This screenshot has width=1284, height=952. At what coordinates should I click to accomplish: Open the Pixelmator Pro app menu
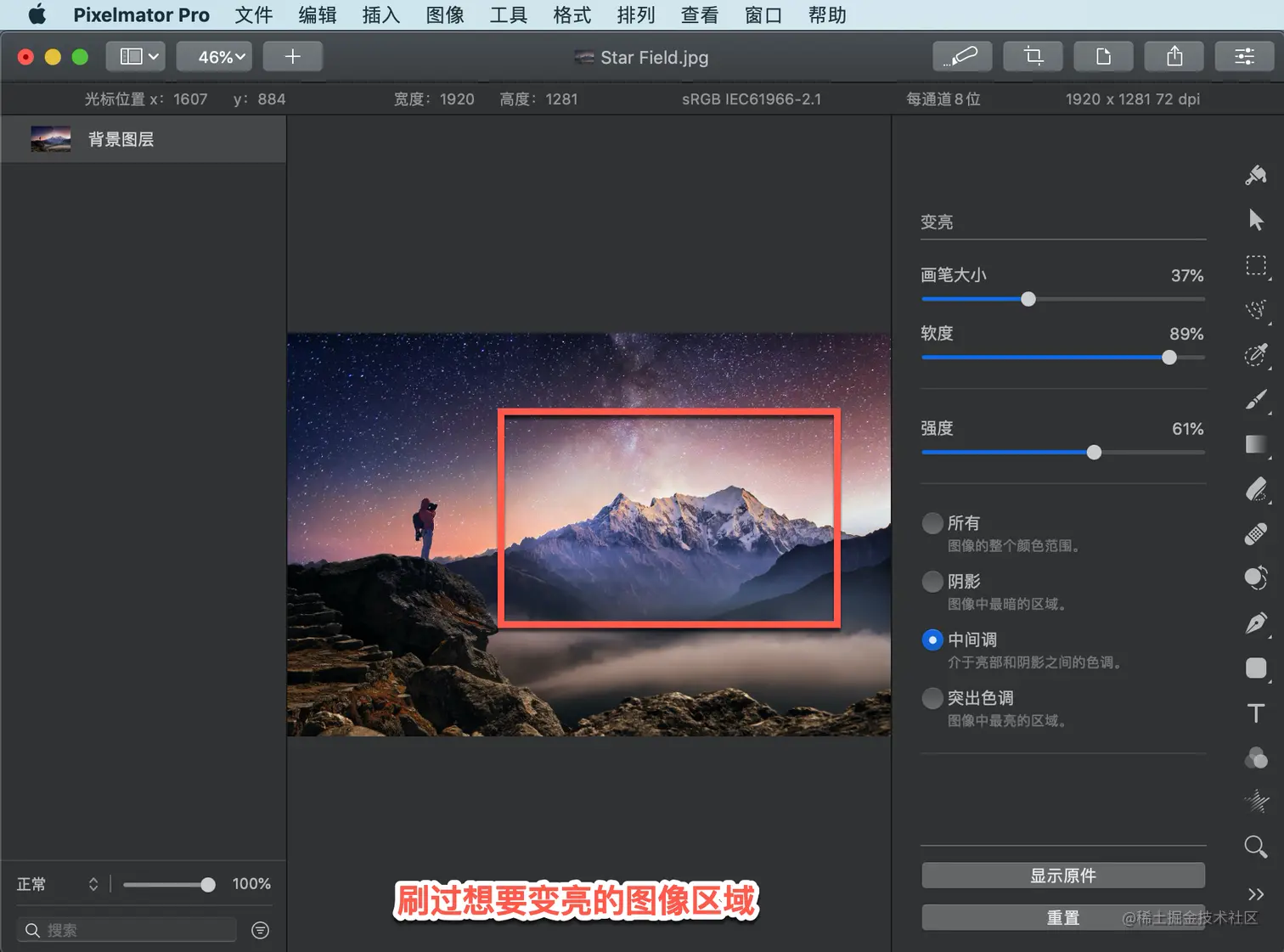click(x=141, y=15)
